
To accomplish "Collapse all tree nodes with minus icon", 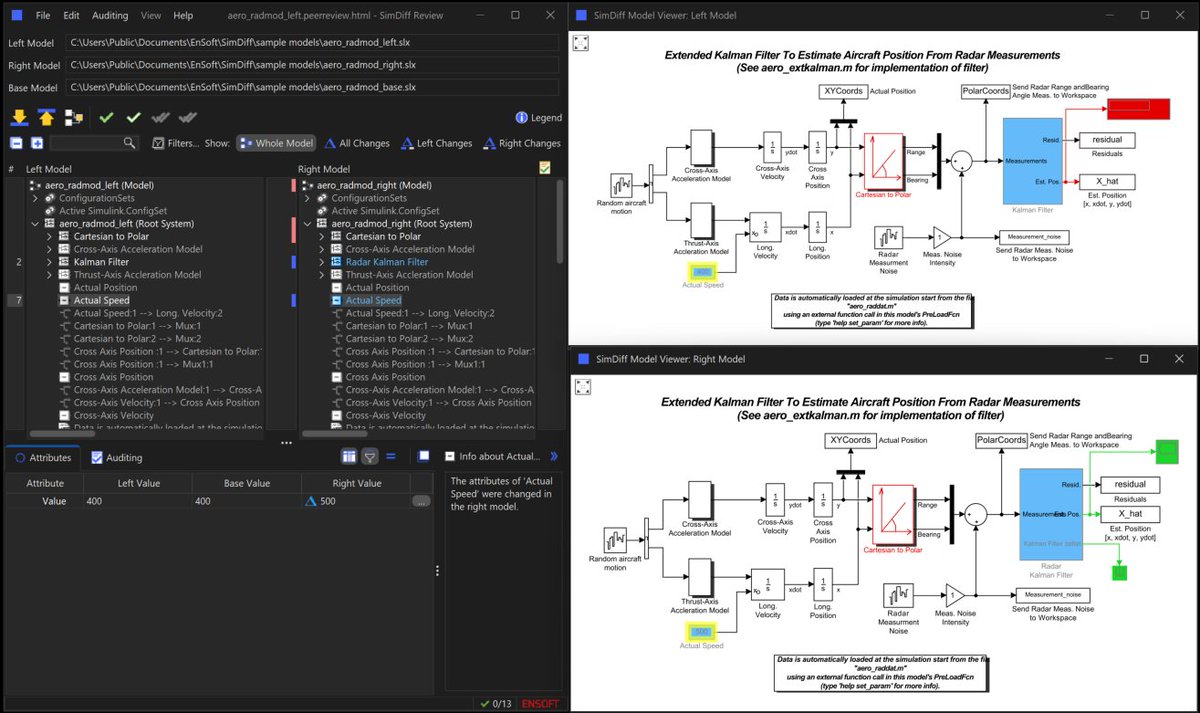I will click(15, 143).
